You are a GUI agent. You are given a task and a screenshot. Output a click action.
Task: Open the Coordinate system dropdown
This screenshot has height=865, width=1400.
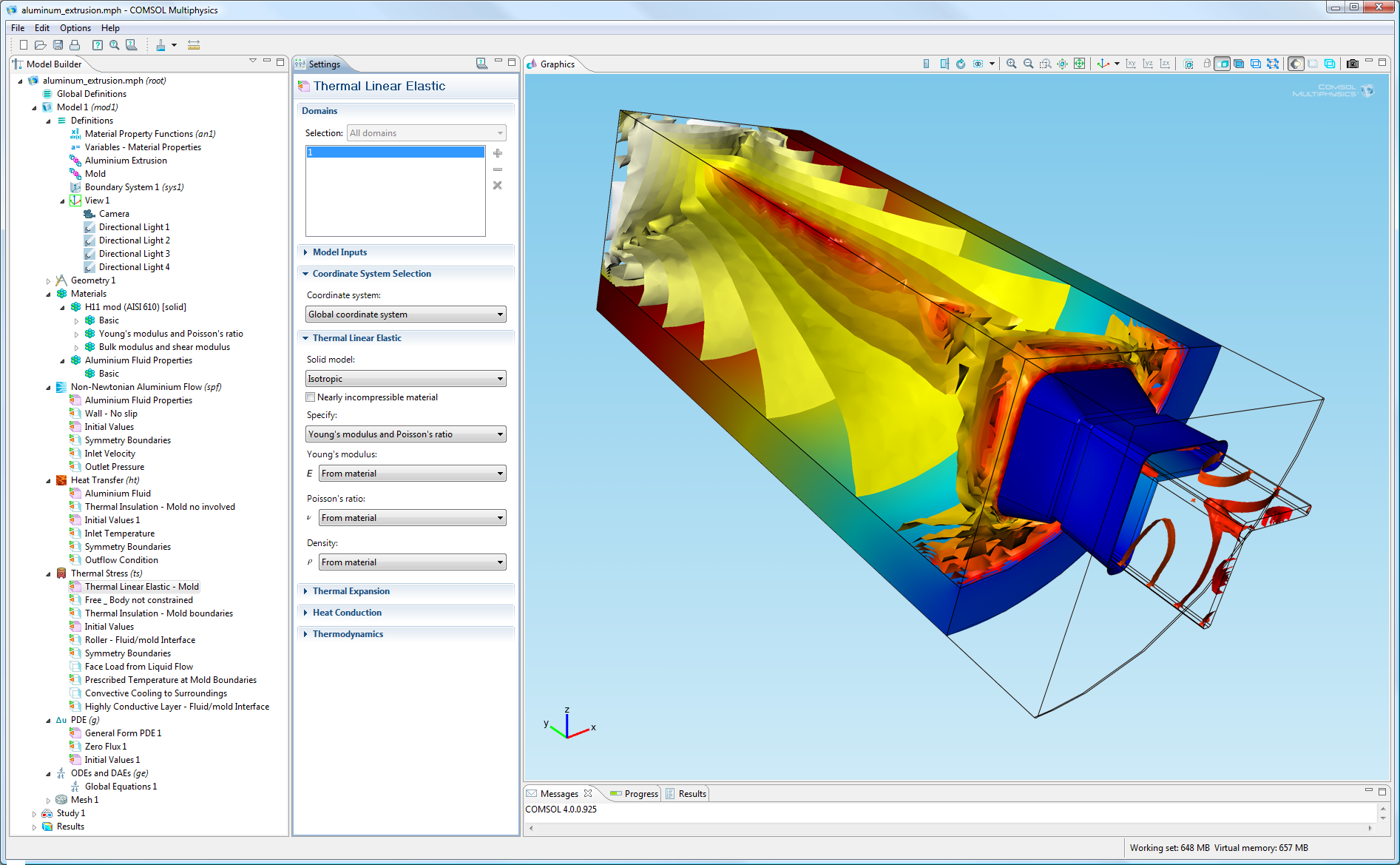point(405,314)
